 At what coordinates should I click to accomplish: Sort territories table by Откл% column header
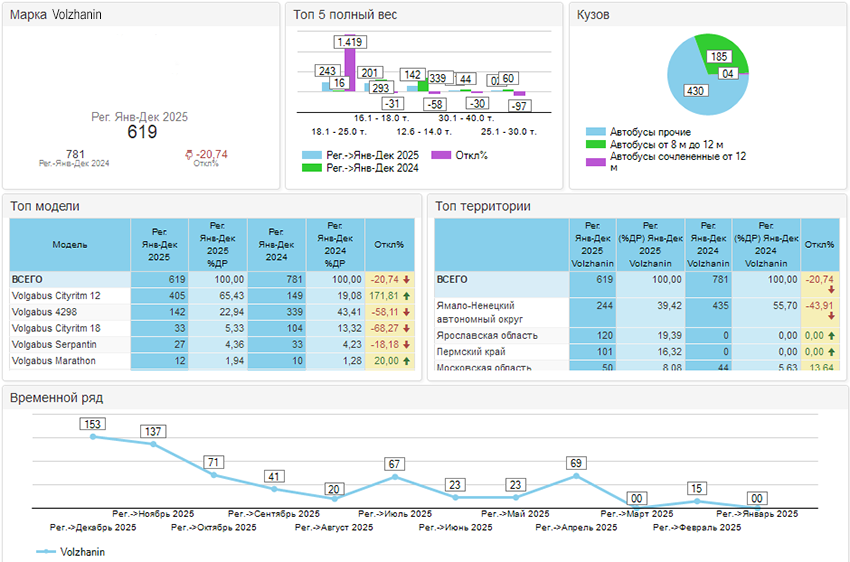click(820, 244)
